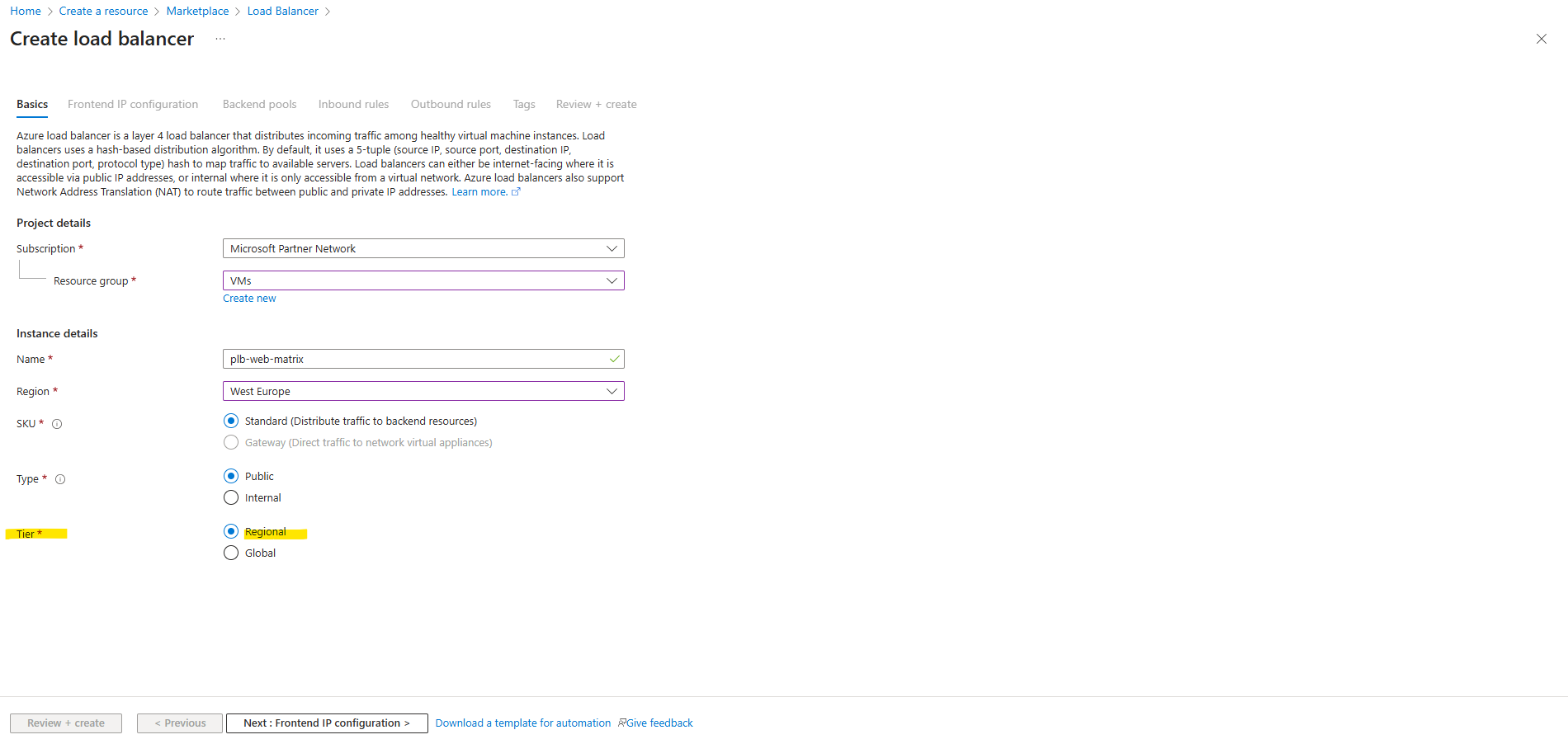This screenshot has width=1568, height=744.
Task: Open the Region dropdown
Action: point(423,391)
